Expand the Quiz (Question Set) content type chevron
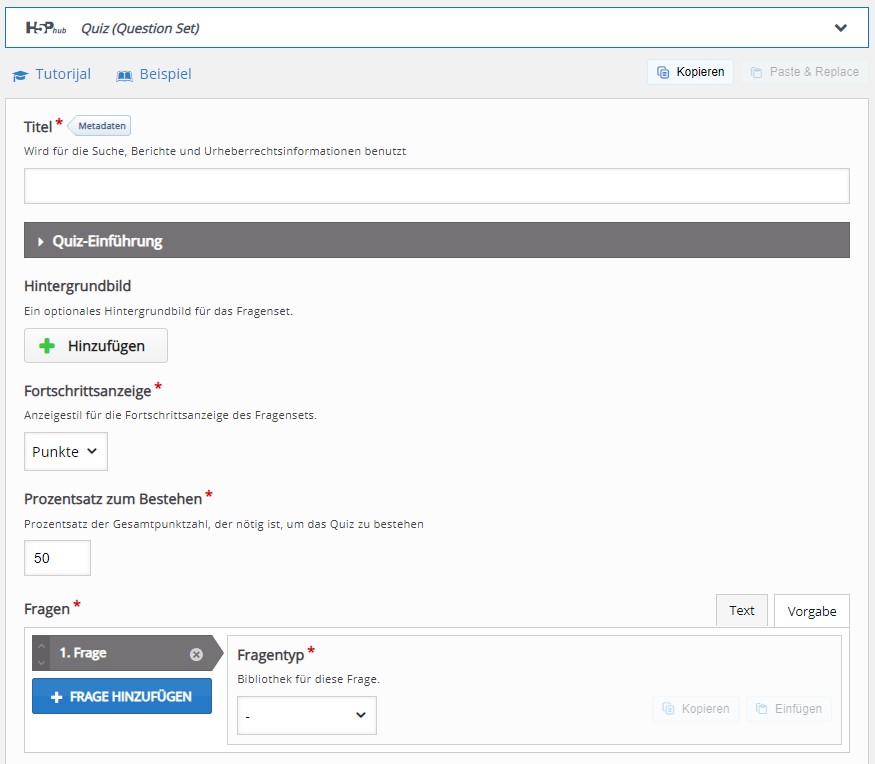Viewport: 875px width, 764px height. pyautogui.click(x=840, y=28)
